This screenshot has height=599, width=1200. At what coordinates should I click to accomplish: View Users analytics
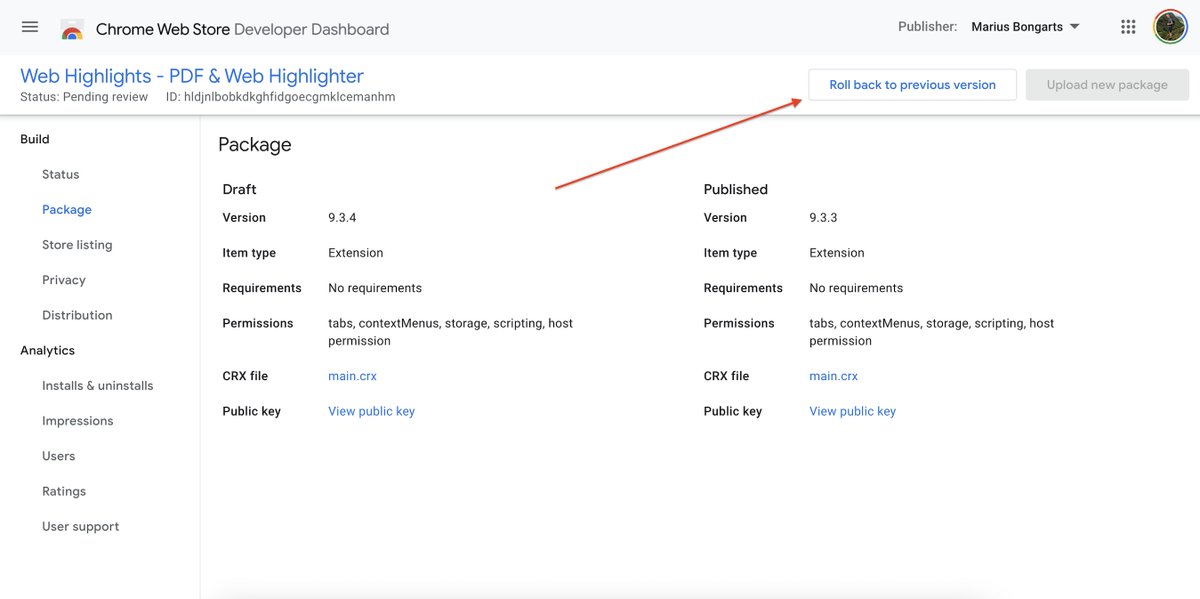59,456
